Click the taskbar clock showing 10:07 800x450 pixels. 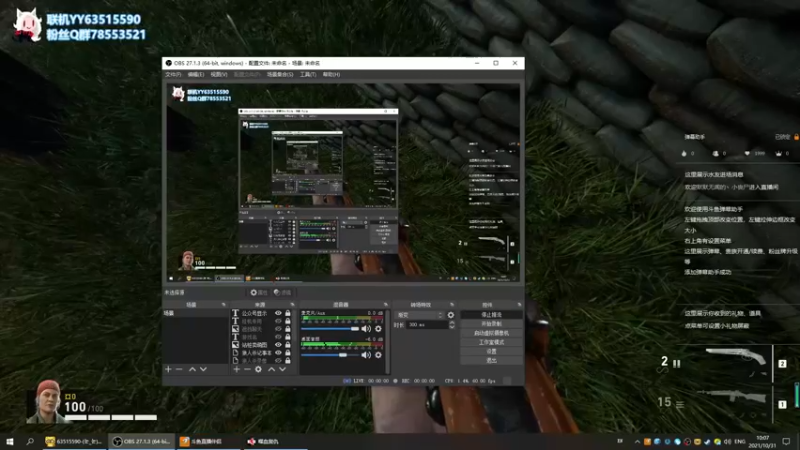click(763, 441)
